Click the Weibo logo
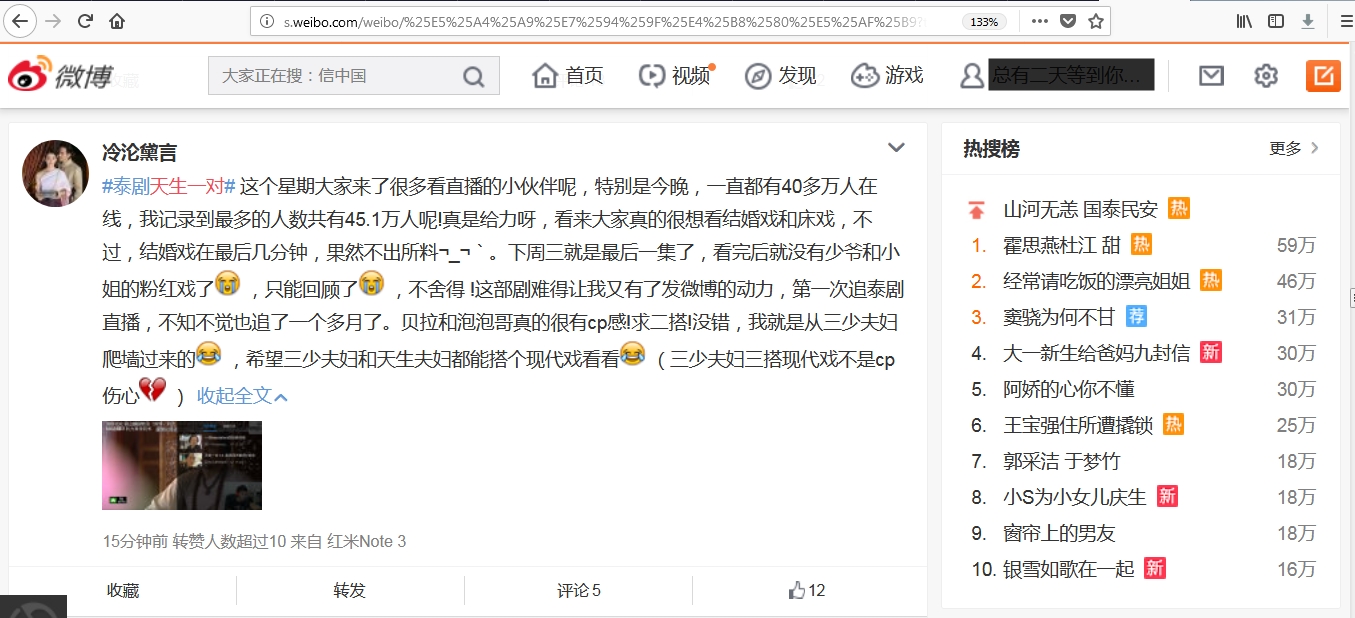Screen dimensions: 1355x618 point(61,75)
